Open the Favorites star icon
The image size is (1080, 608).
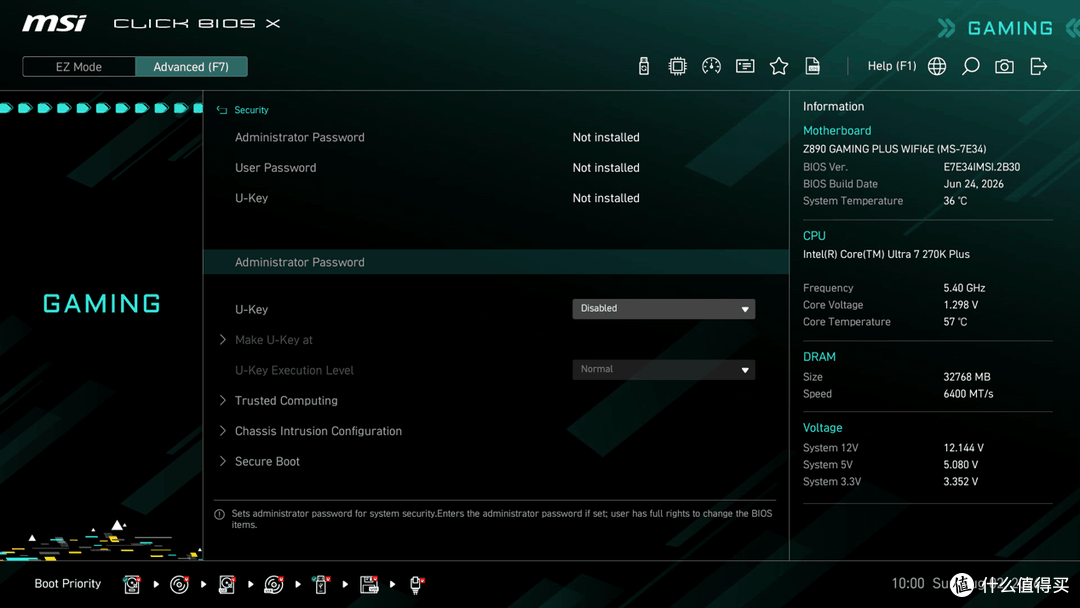point(778,66)
